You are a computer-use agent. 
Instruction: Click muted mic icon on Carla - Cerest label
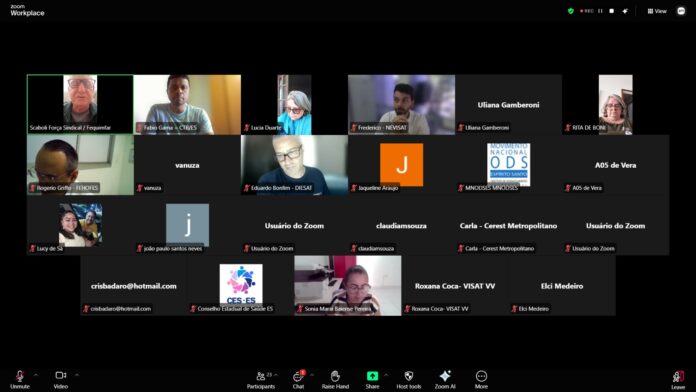pyautogui.click(x=461, y=248)
